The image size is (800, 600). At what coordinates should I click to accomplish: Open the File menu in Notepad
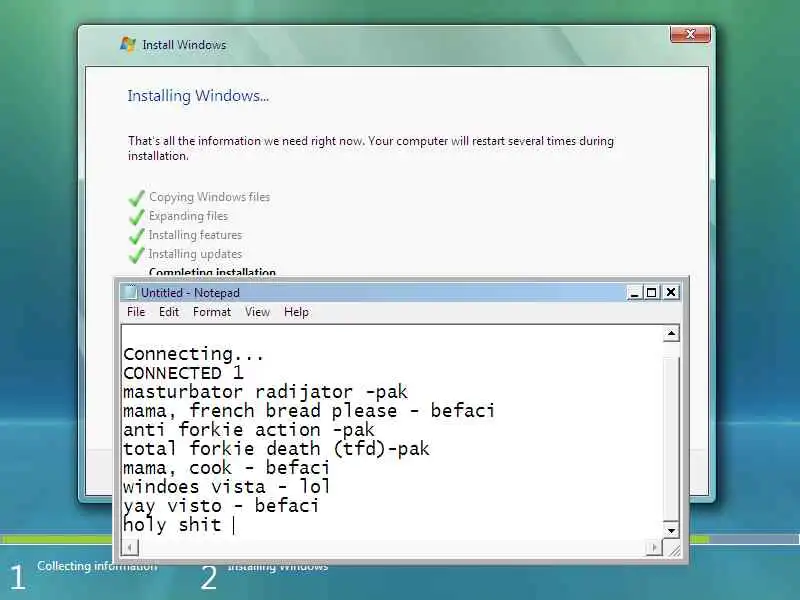pos(136,312)
